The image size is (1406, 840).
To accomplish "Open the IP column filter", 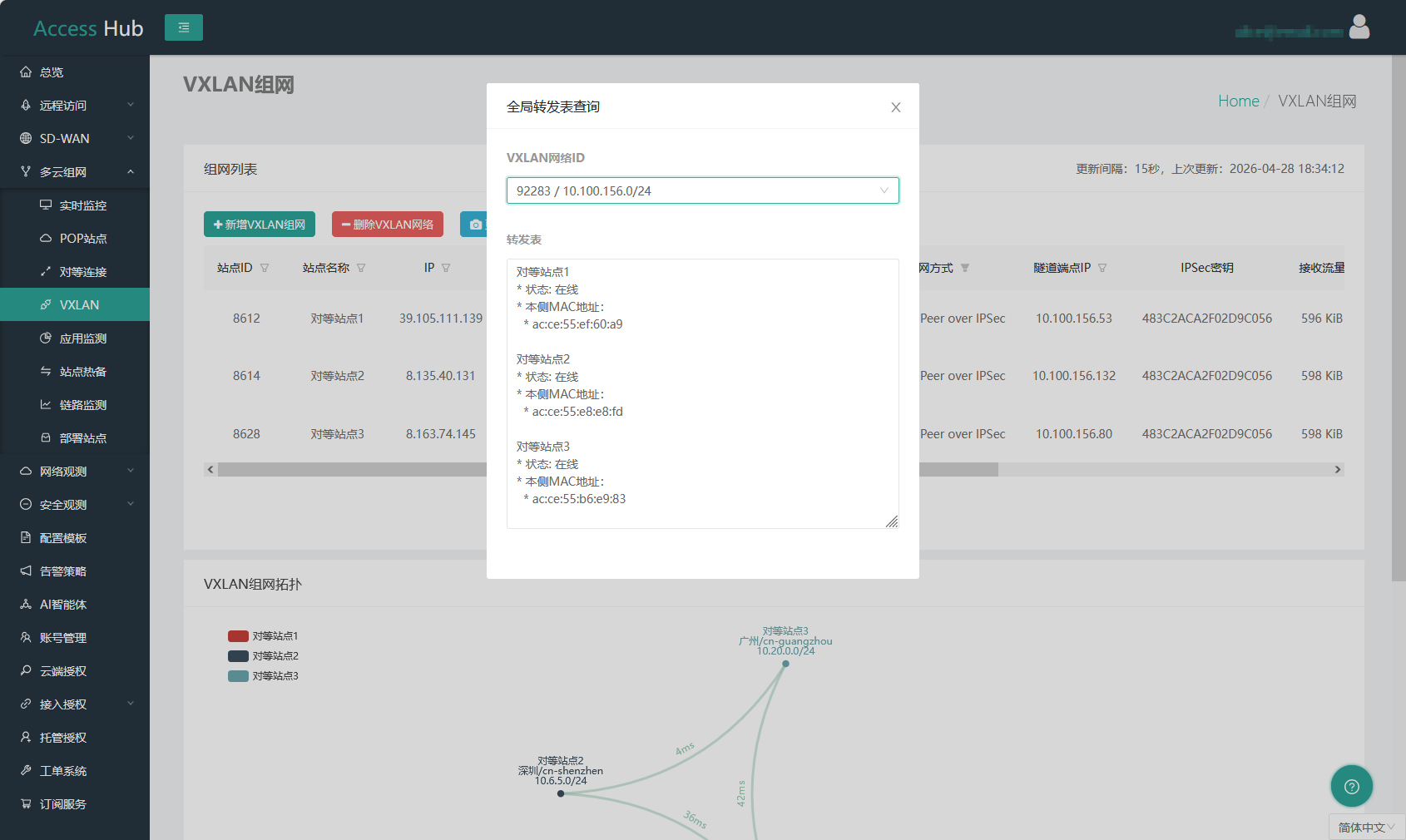I will click(x=446, y=268).
